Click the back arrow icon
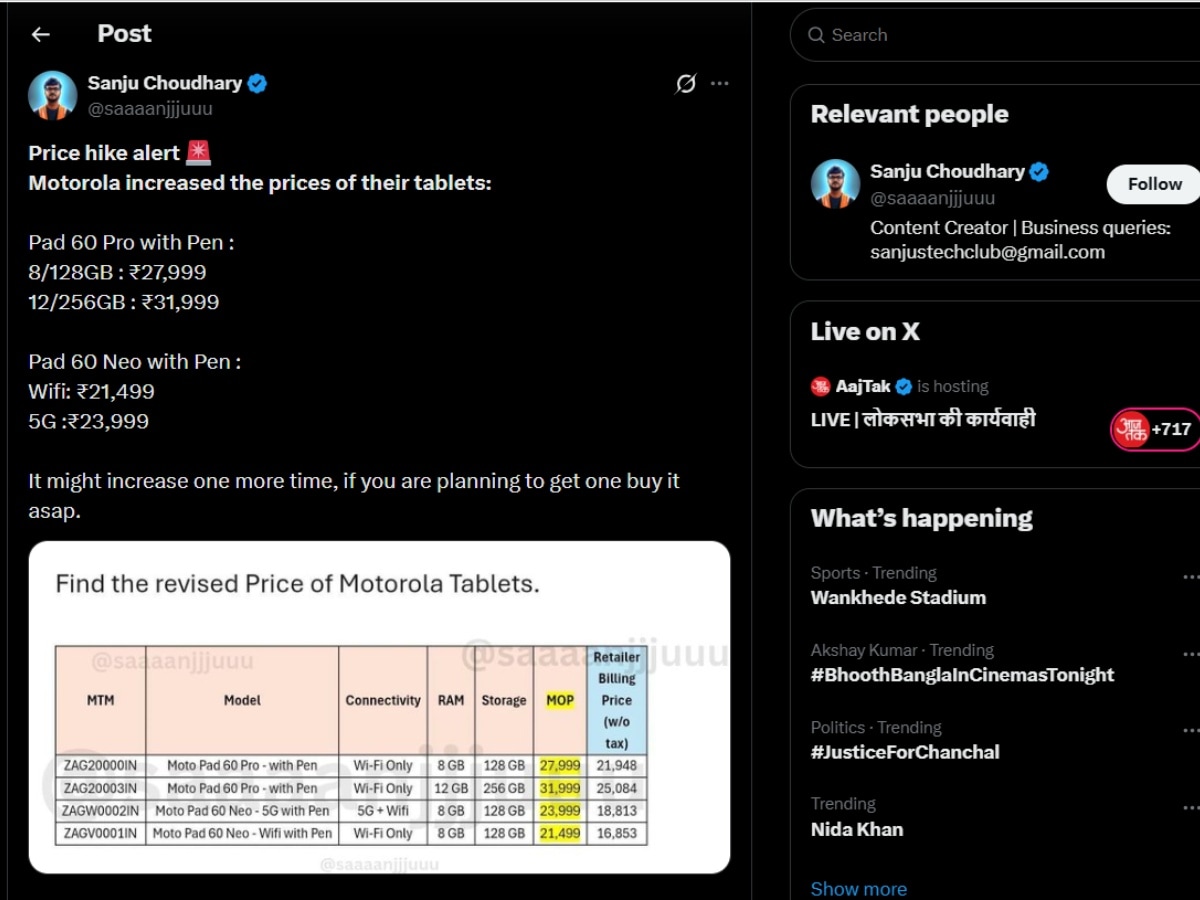The image size is (1200, 900). coord(40,35)
